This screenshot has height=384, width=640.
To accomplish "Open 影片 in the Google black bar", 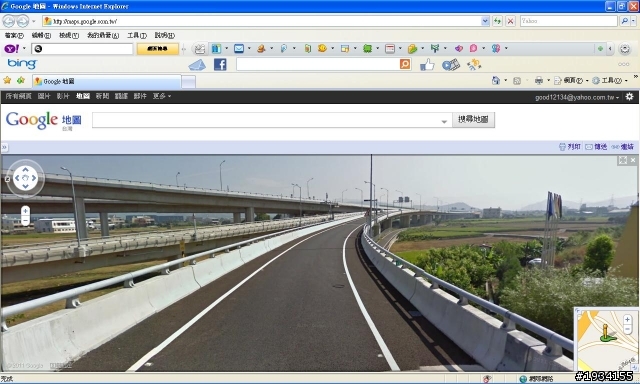I will point(63,96).
